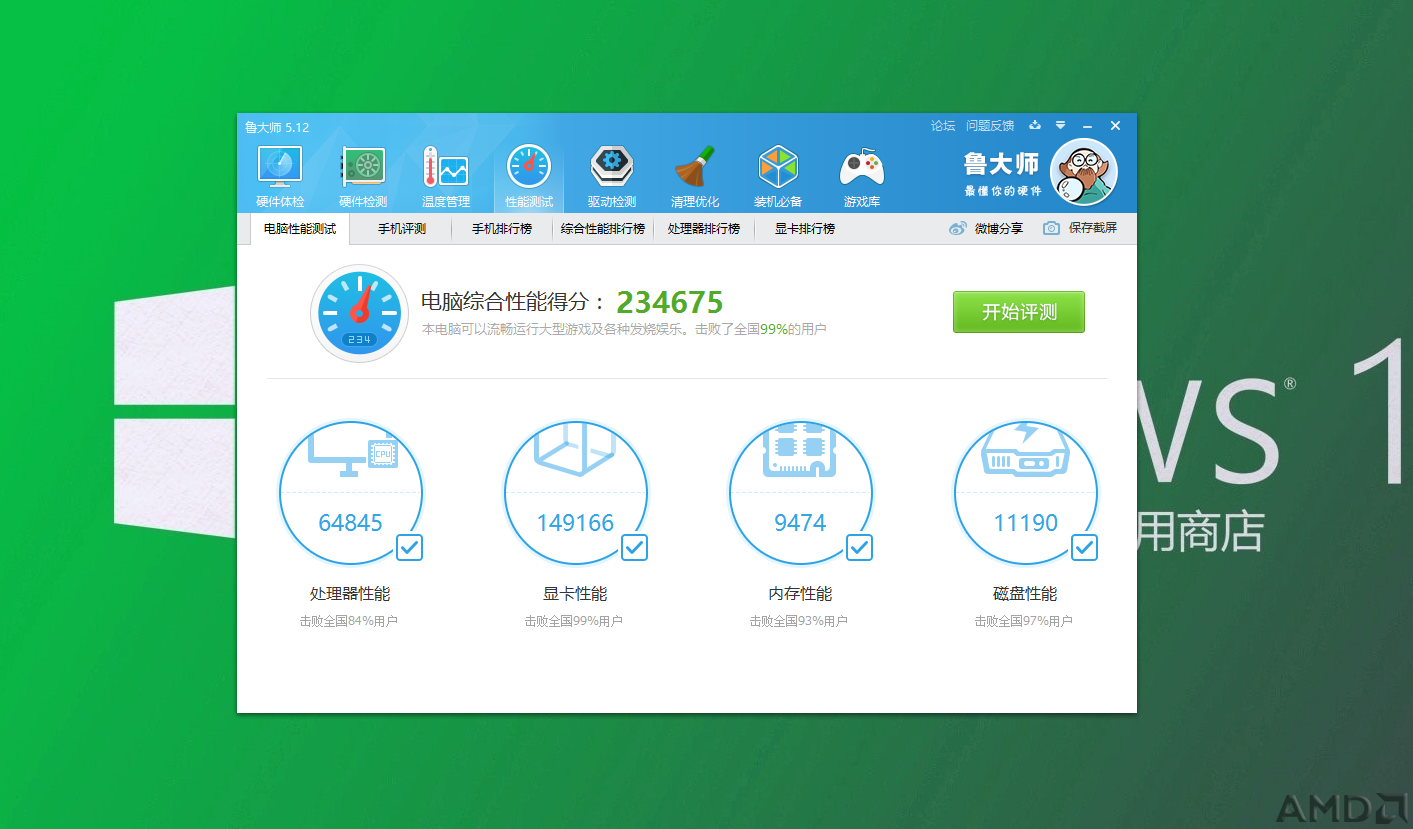
Task: Toggle the processor performance checkbox
Action: tap(410, 547)
